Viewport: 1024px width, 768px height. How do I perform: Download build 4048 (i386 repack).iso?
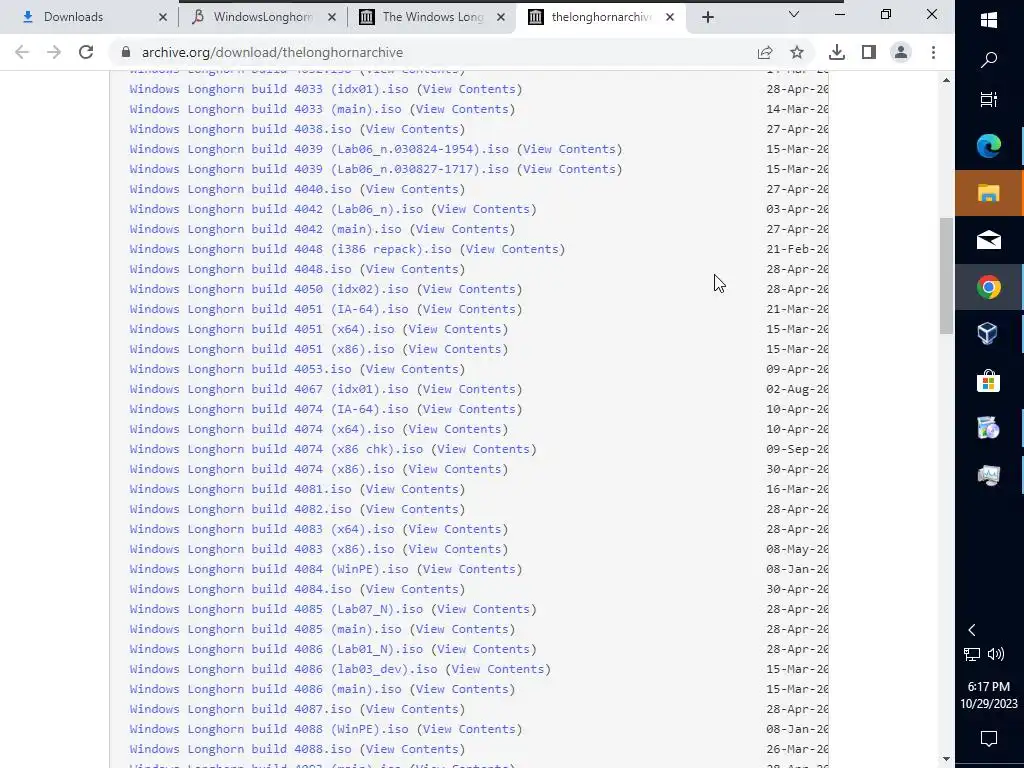(291, 249)
